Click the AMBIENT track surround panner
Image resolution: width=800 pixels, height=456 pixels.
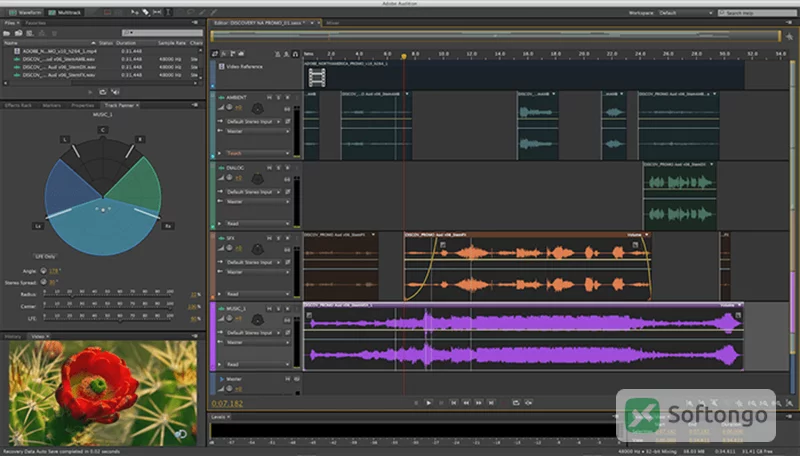click(x=258, y=108)
